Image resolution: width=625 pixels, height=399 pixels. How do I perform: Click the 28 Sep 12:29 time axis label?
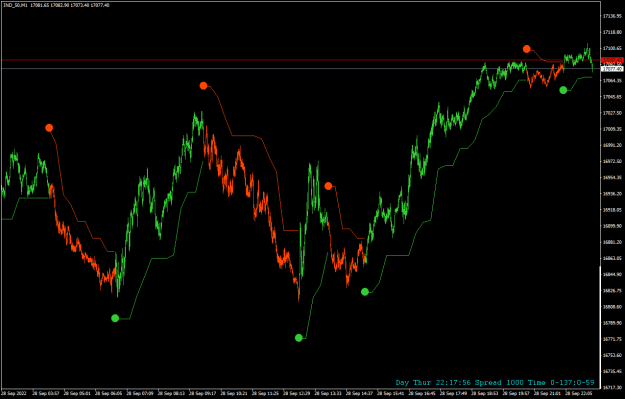(297, 394)
